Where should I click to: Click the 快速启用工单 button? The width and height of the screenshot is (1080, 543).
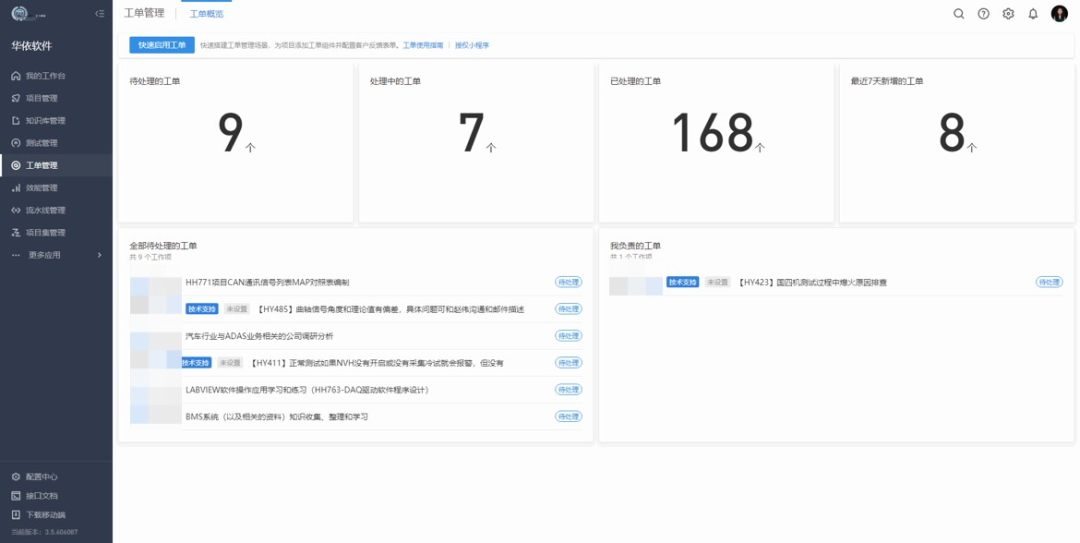coord(162,45)
